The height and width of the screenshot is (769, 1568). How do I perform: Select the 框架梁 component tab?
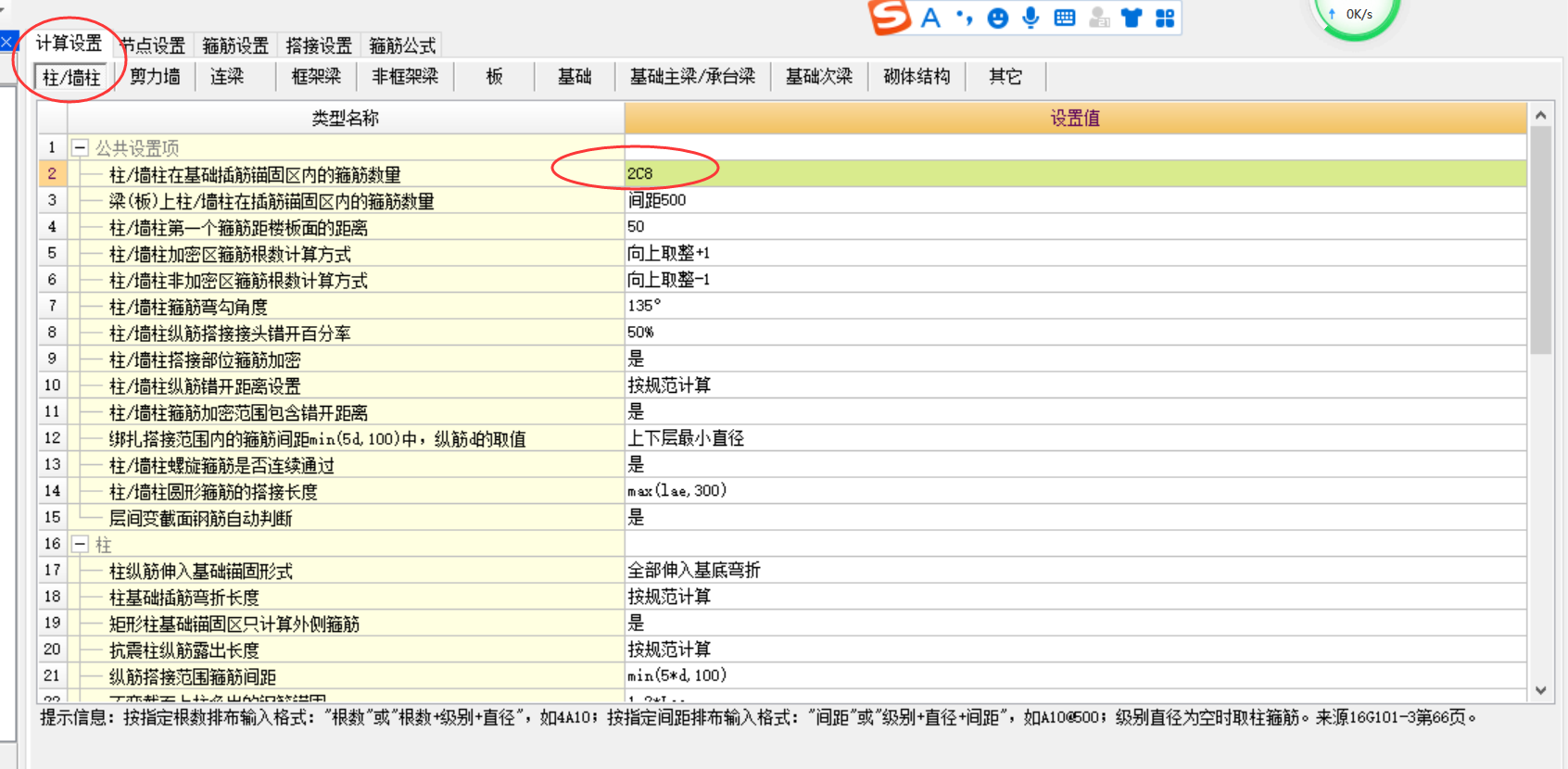coord(316,77)
